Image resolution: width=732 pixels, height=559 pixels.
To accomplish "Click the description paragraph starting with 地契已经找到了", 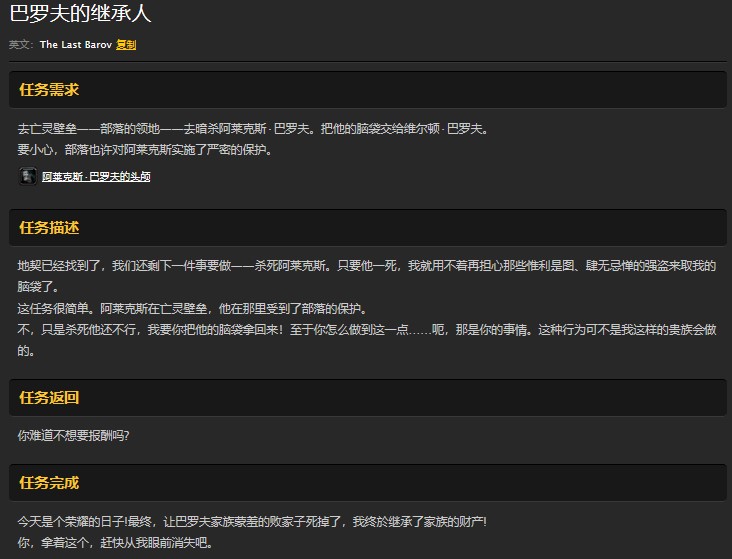I will [x=367, y=266].
